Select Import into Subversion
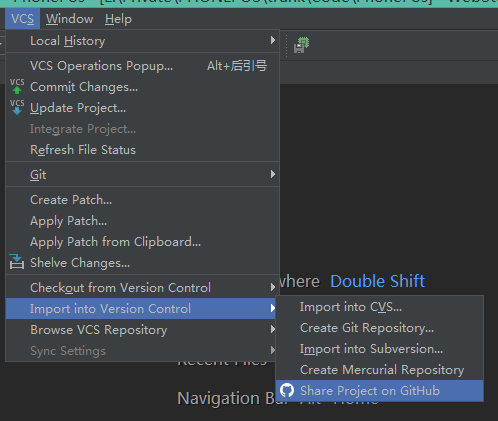Screen dimensions: 498x421 [x=380, y=349]
